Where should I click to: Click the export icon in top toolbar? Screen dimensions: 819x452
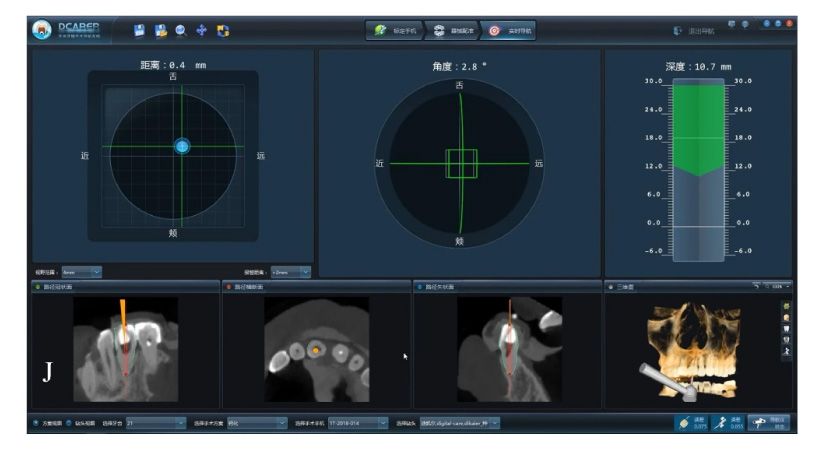(223, 30)
